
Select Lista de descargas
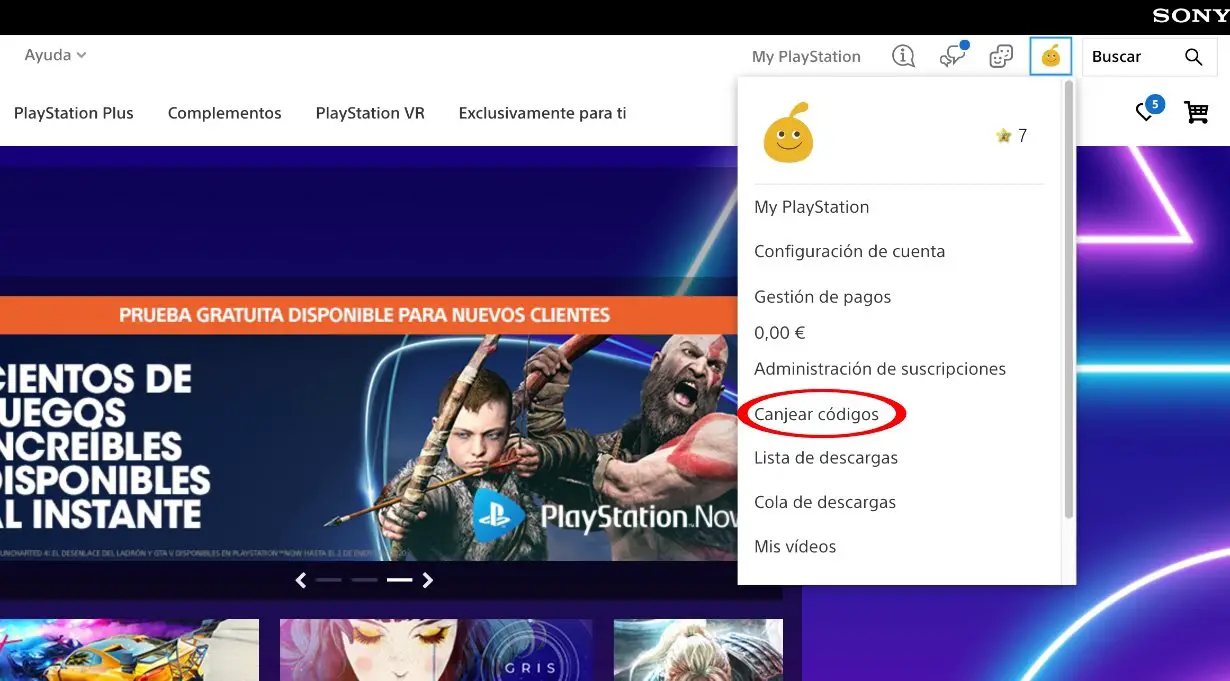[826, 458]
